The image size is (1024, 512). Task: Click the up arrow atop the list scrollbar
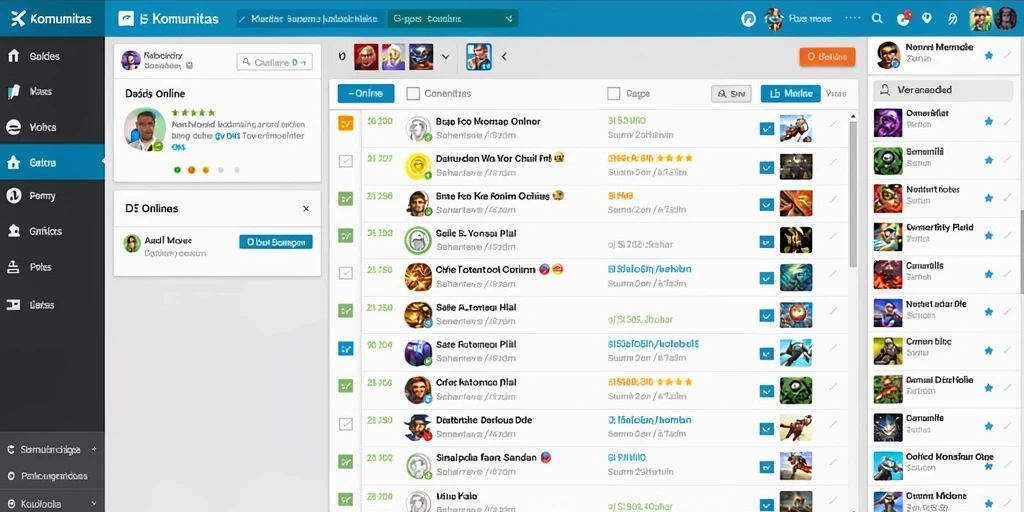[852, 117]
